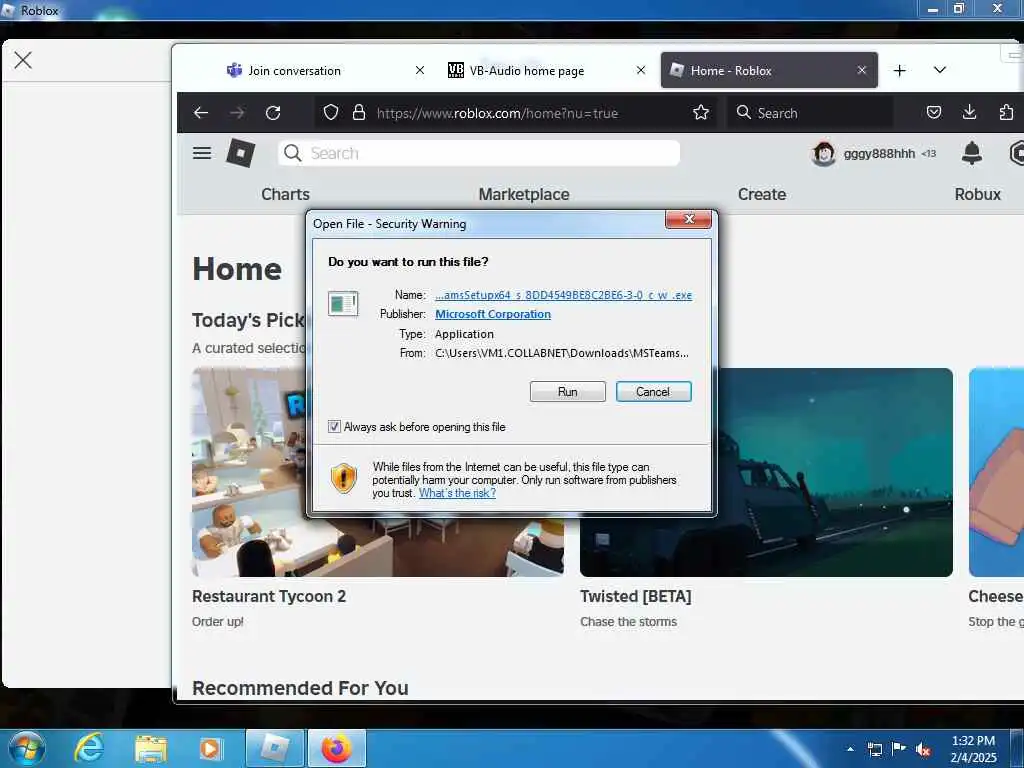This screenshot has height=768, width=1024.
Task: Click the Roblox logo icon
Action: pos(240,153)
